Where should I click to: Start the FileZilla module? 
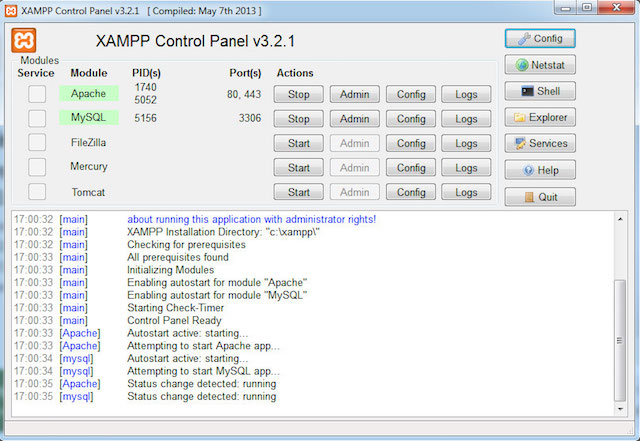point(298,143)
